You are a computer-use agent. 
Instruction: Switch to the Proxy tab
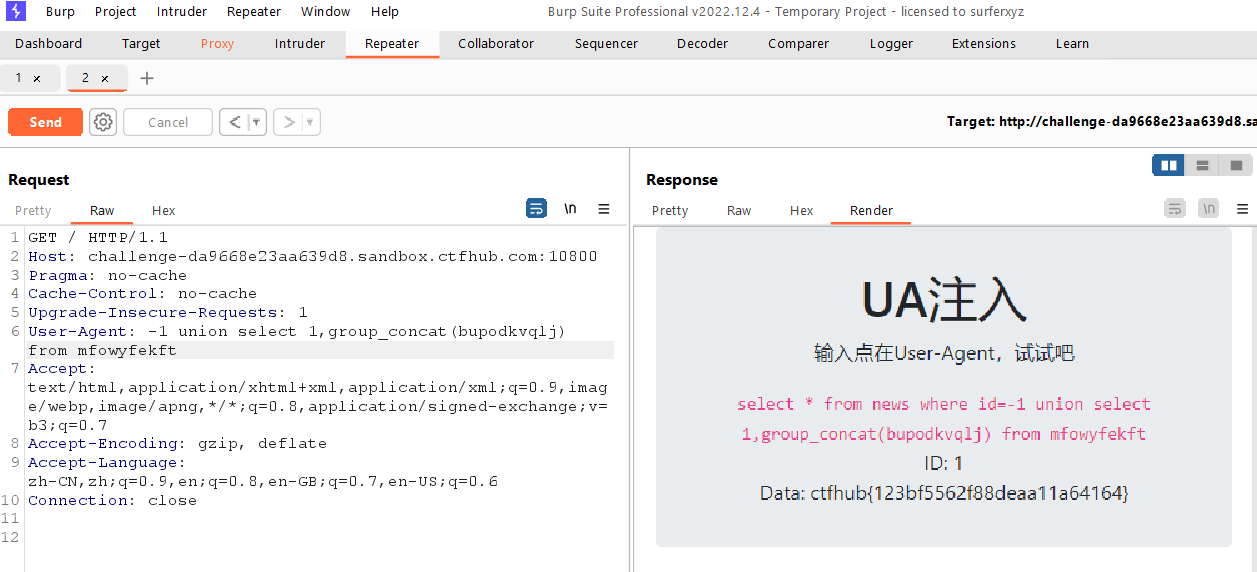(x=217, y=44)
